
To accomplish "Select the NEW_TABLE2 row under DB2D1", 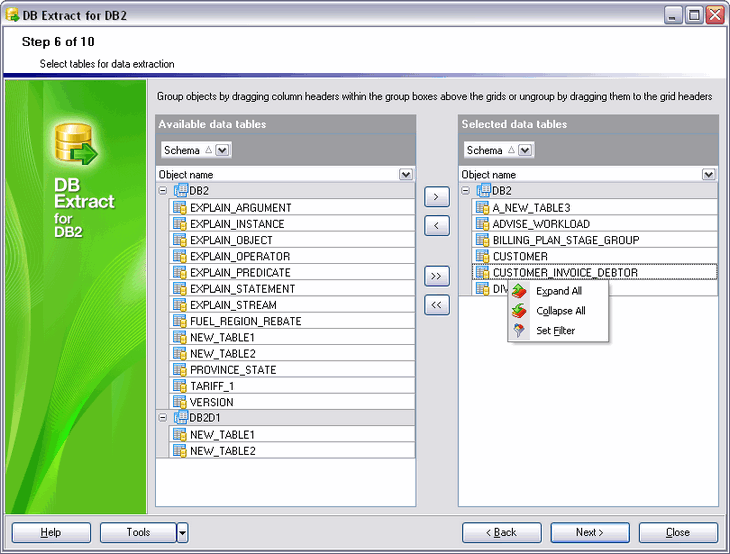I will coord(292,451).
